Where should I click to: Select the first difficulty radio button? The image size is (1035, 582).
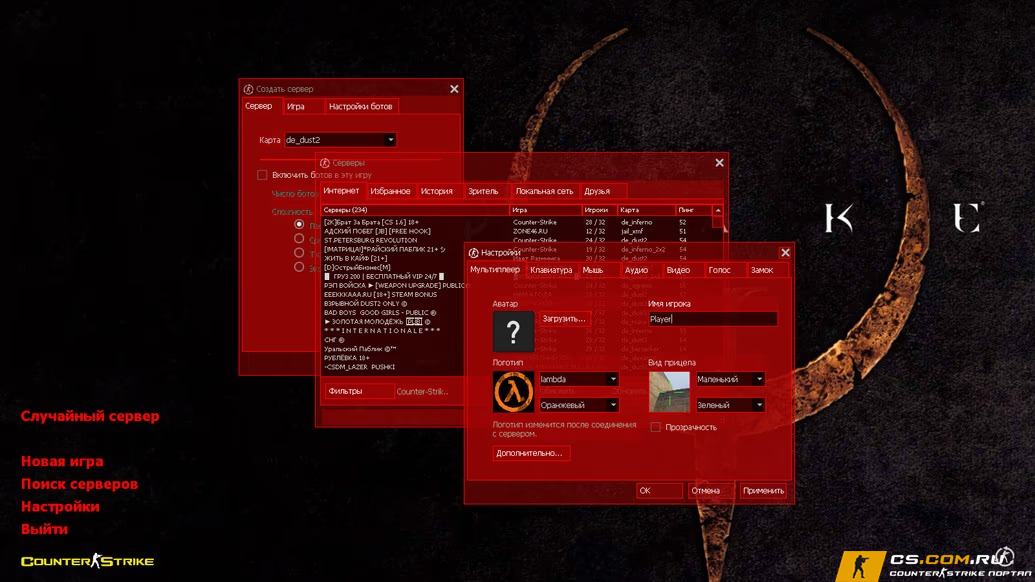pos(299,224)
